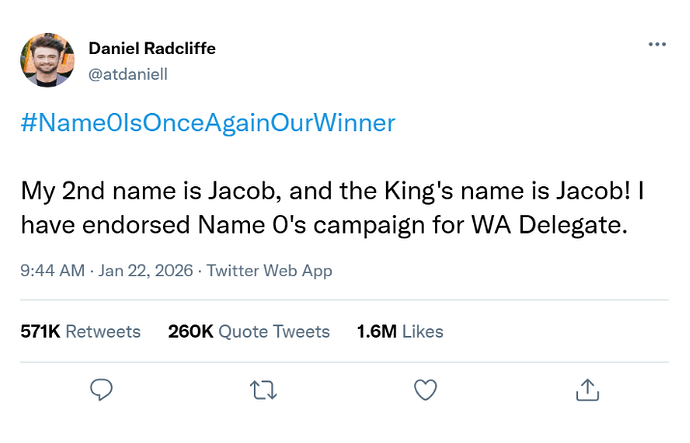Click the 1.6M likes count number
690x443 pixels.
[377, 331]
